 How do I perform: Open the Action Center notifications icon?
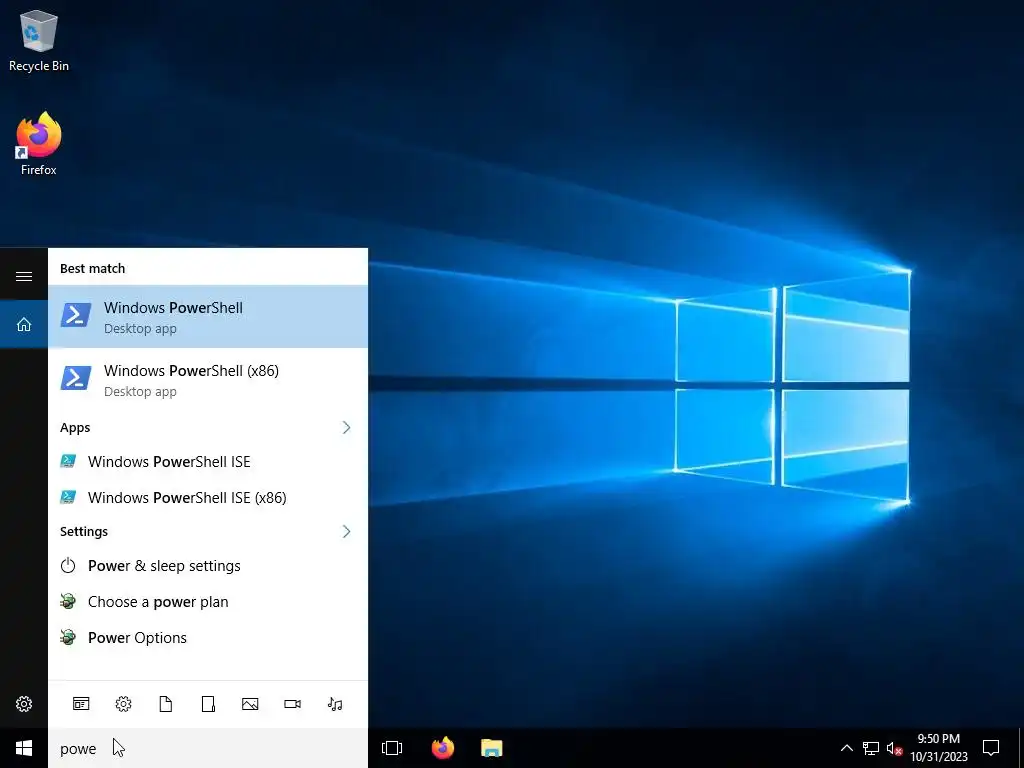pos(991,748)
